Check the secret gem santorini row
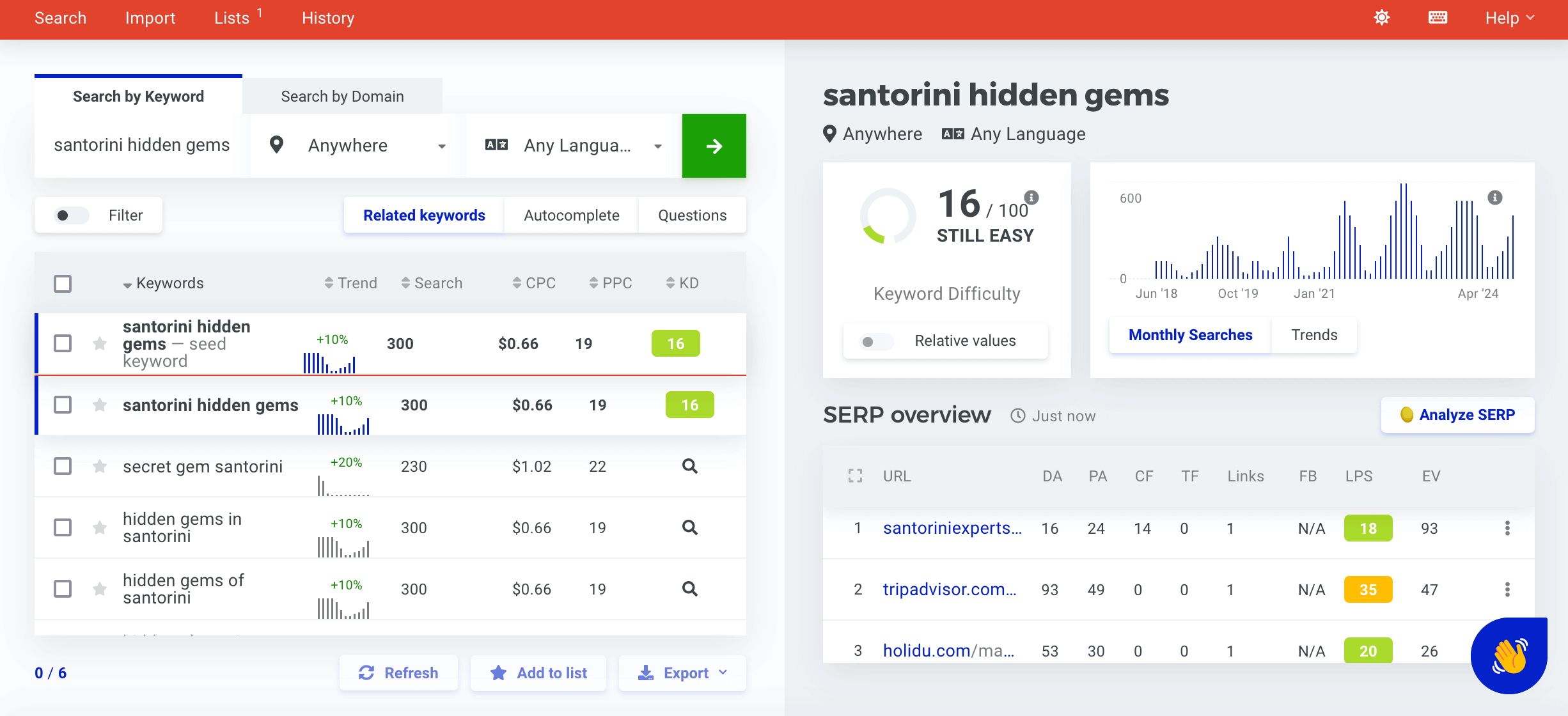Viewport: 1568px width, 716px height. pos(63,466)
